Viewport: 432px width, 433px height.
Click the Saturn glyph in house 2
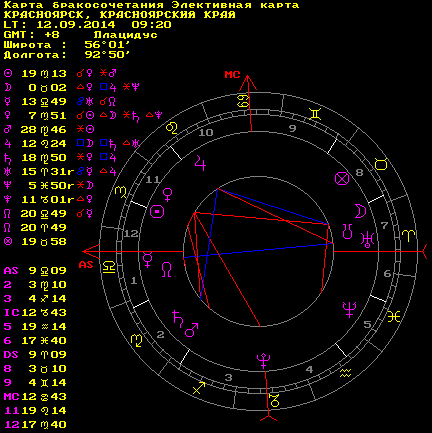178,318
